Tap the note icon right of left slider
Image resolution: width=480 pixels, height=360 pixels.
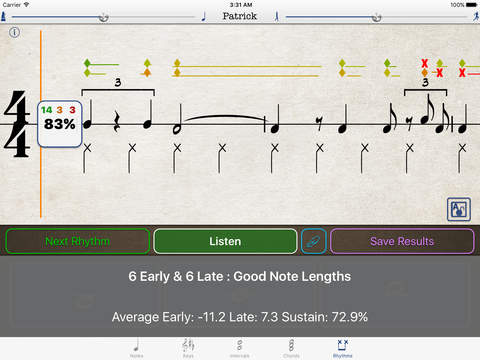click(204, 16)
